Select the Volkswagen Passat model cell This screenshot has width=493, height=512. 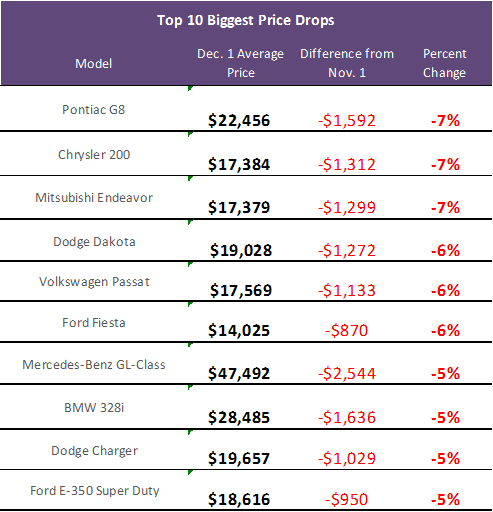(94, 282)
